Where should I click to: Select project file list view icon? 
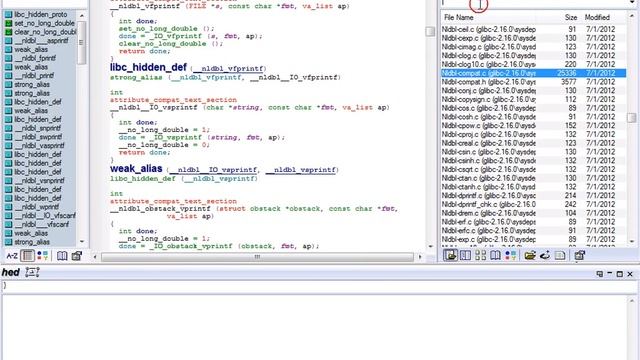450,256
